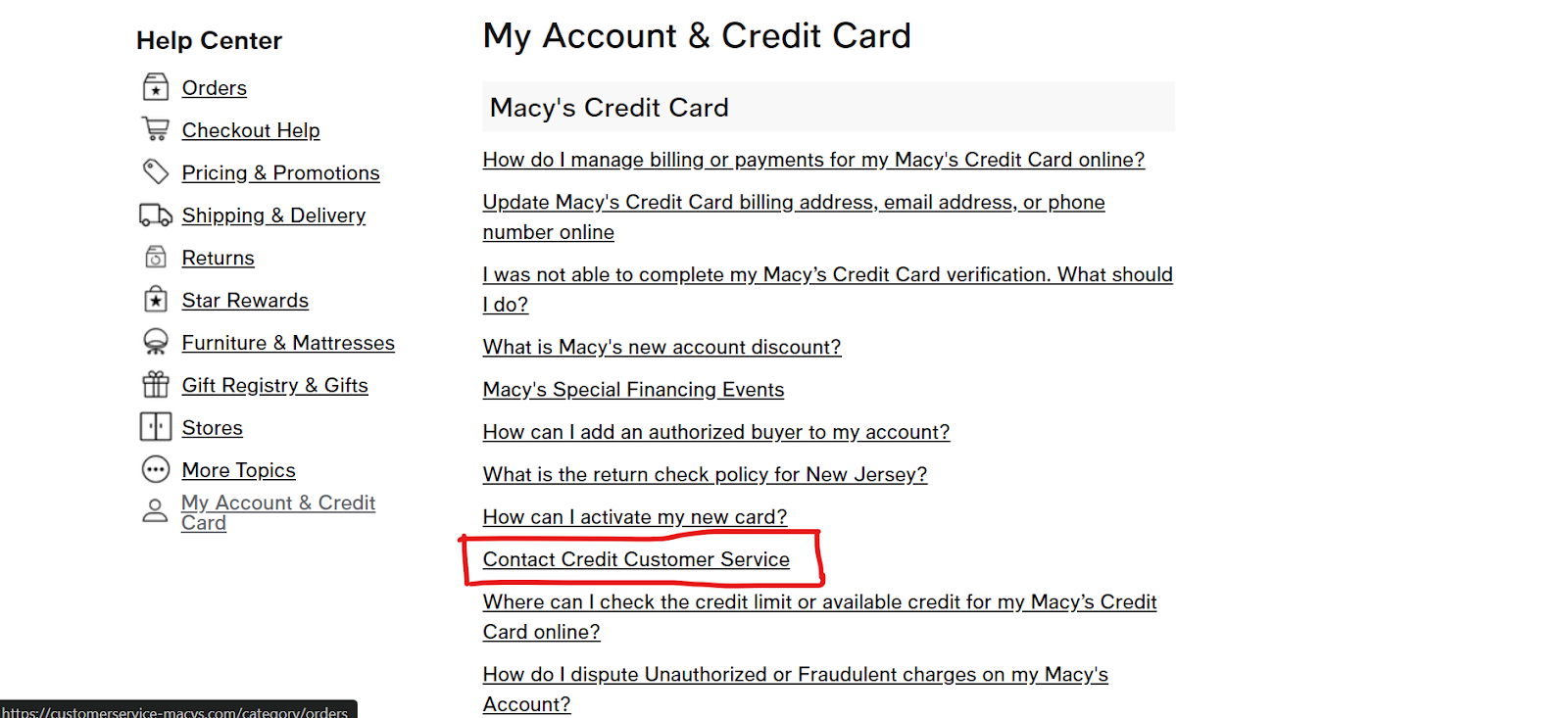The image size is (1568, 718).
Task: Open What is Macy's new account discount
Action: (x=661, y=347)
